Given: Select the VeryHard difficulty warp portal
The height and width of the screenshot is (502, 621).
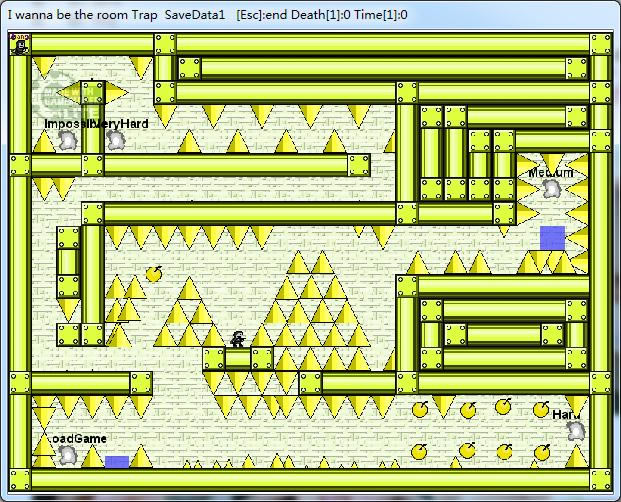Looking at the screenshot, I should pos(116,141).
